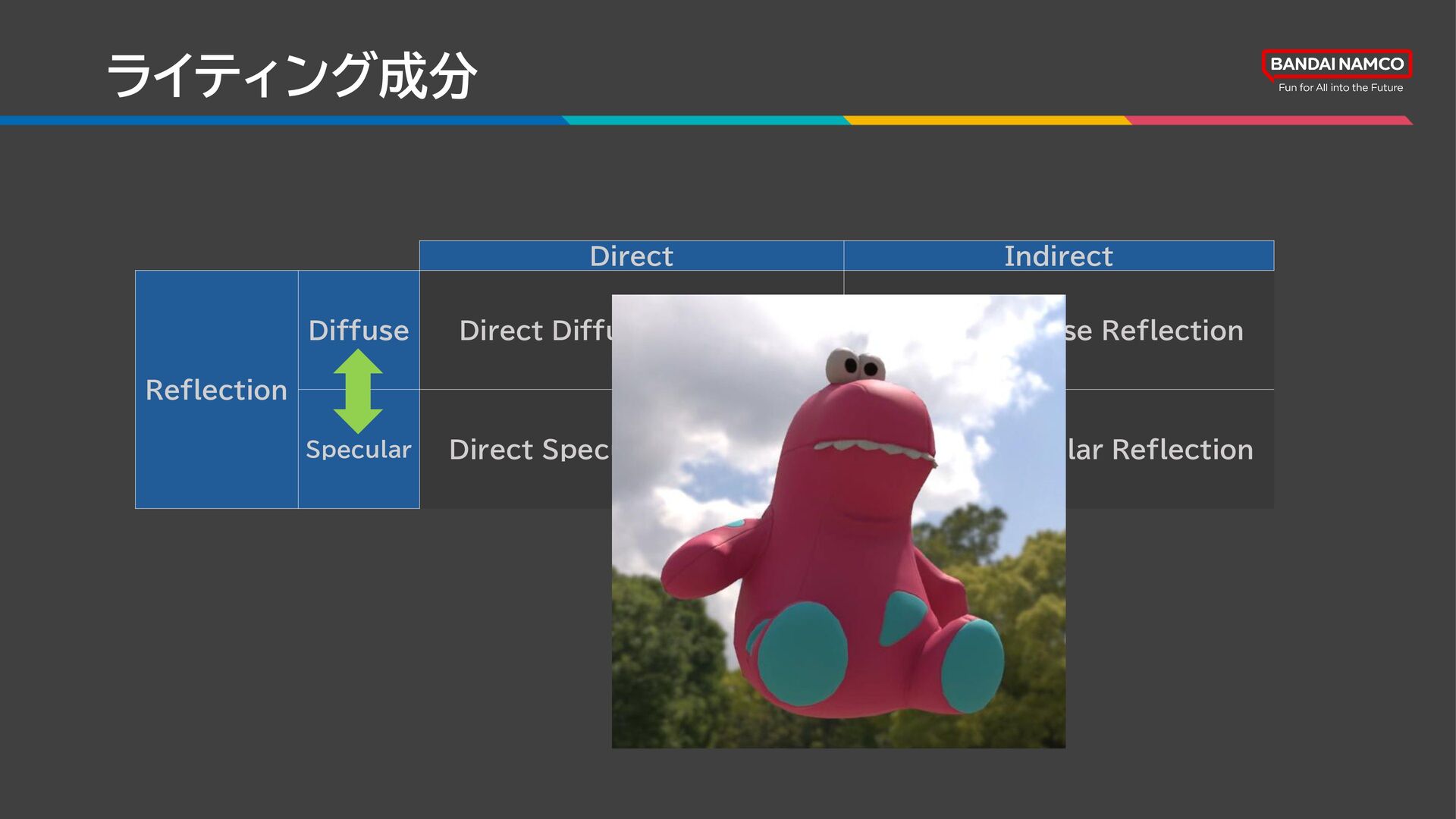Click the teal segment of the divider bar
1456x819 pixels.
[705, 121]
